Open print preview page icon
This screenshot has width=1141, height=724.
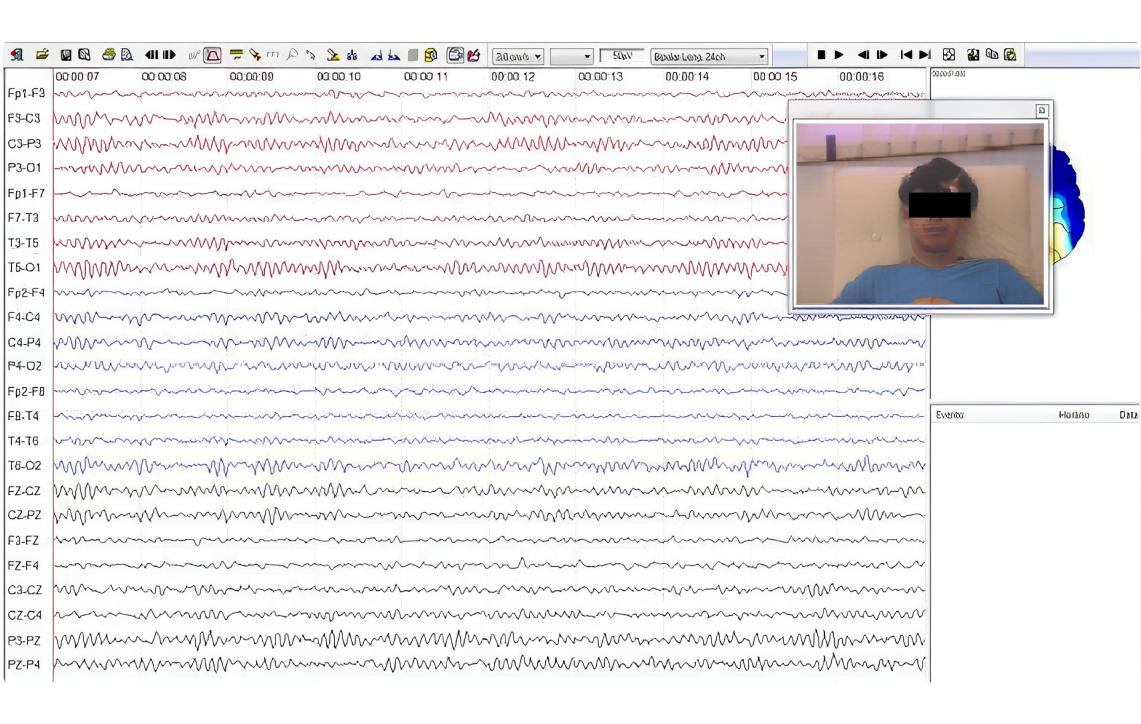point(127,55)
